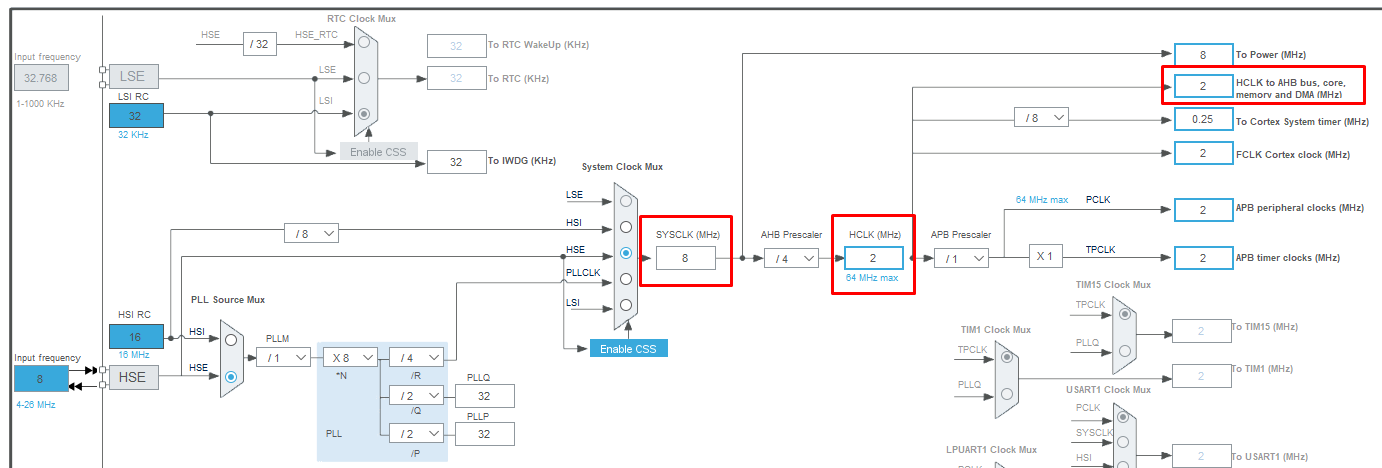This screenshot has width=1382, height=468.
Task: Select HSI in System Clock Mux
Action: [626, 226]
